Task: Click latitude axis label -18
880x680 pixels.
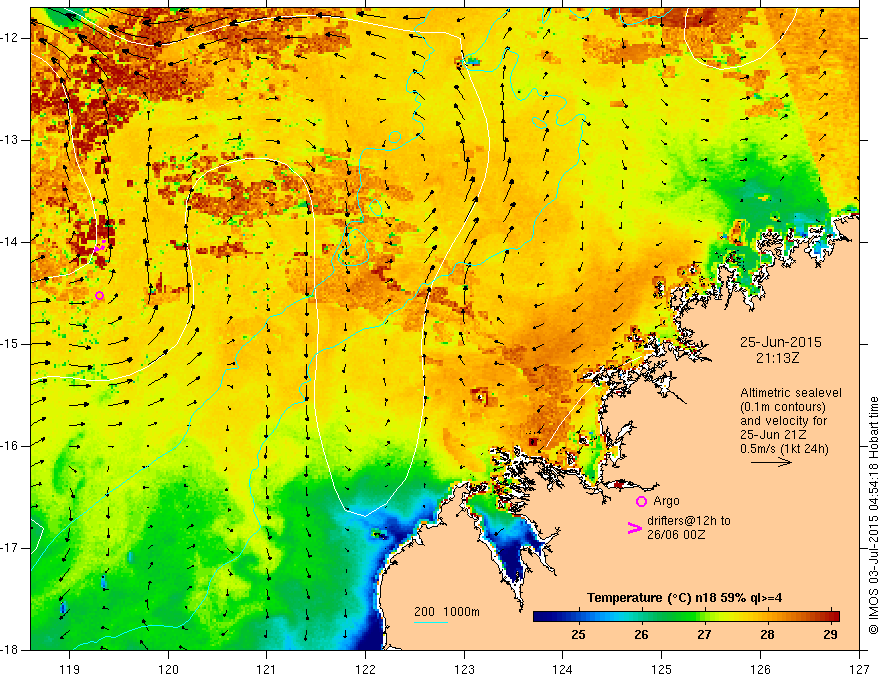Action: 11,650
